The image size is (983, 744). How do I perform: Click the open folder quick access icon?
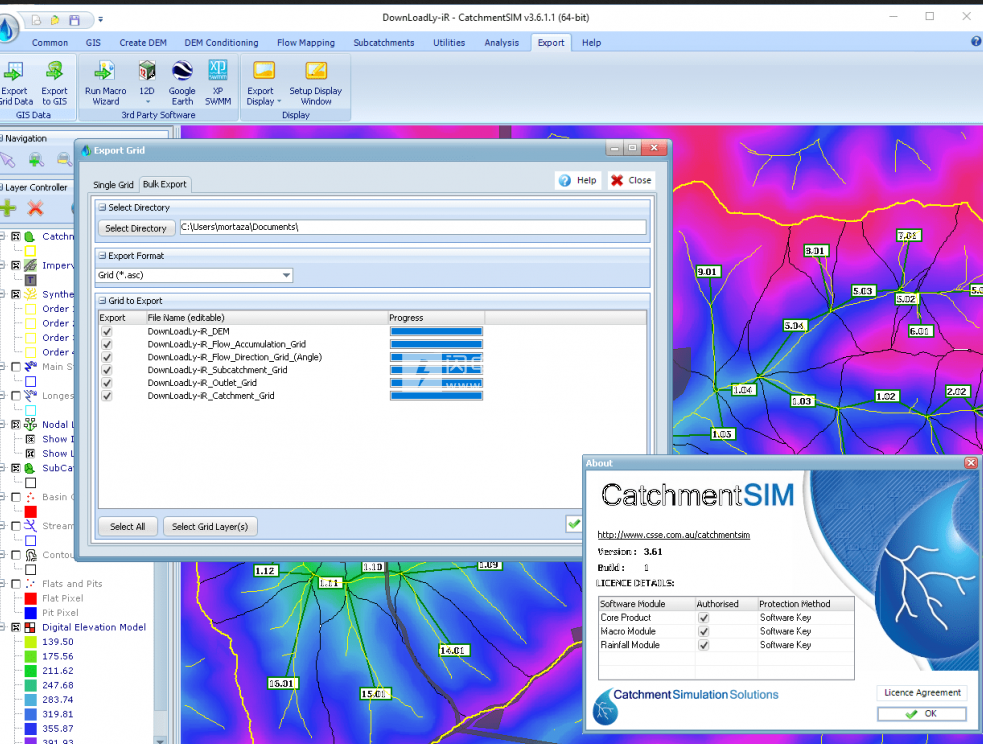(55, 20)
